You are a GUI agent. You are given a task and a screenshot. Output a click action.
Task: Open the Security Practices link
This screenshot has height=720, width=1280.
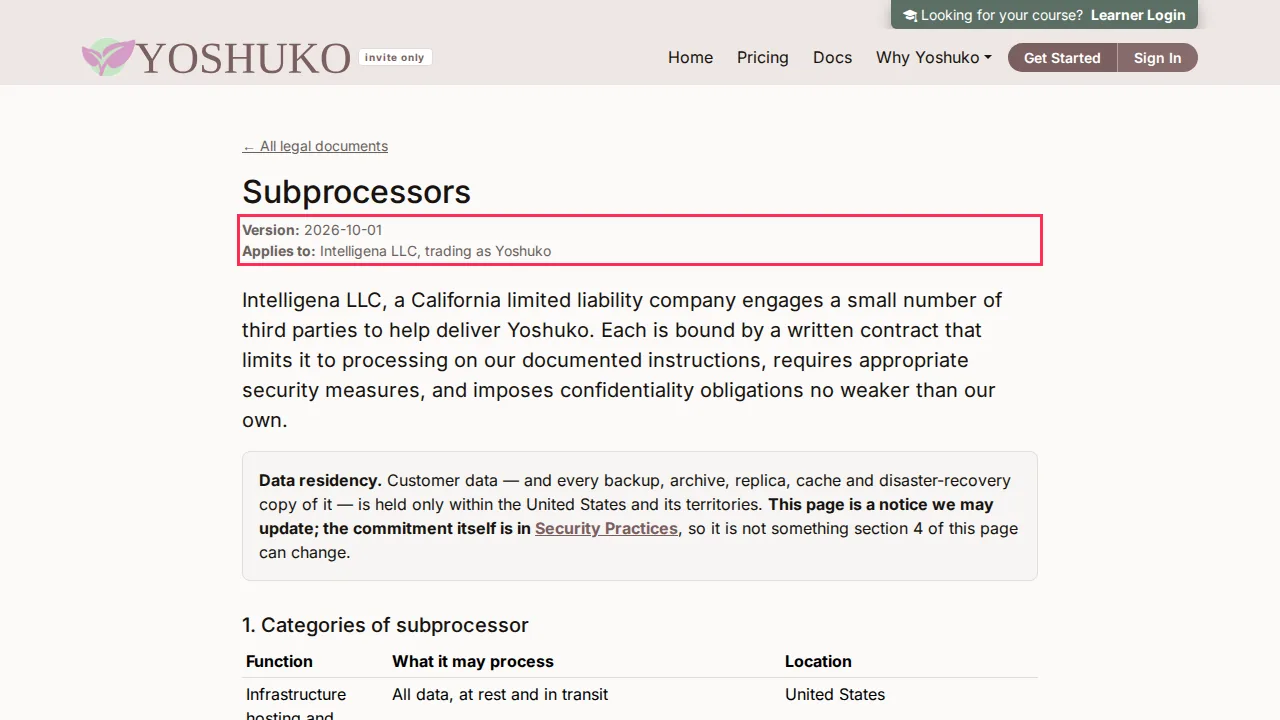[606, 528]
